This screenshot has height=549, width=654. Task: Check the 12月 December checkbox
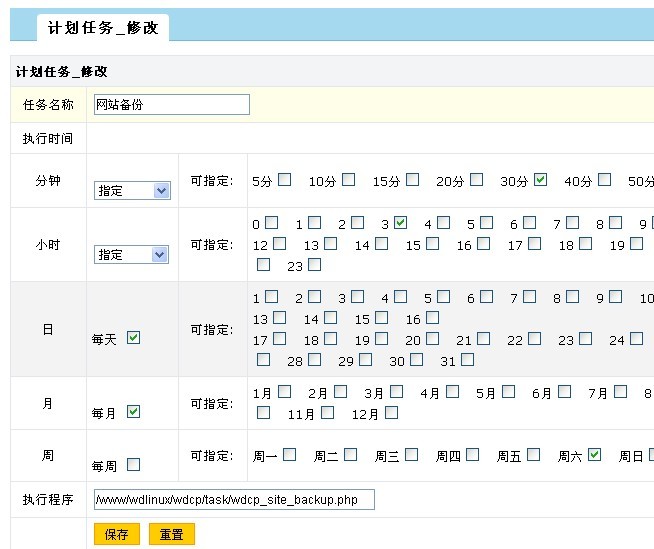(x=391, y=412)
